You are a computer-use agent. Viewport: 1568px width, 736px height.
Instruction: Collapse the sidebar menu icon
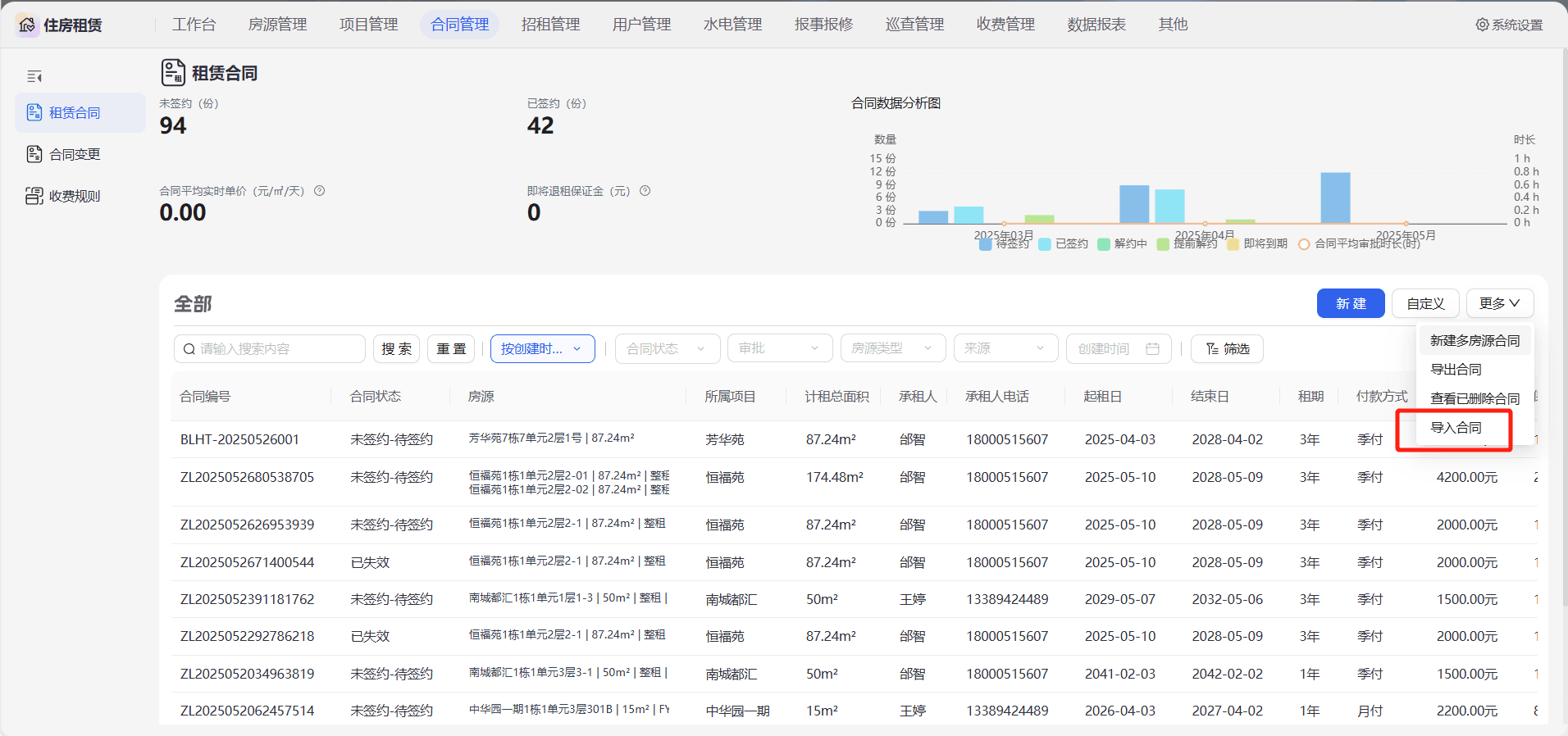[x=34, y=76]
